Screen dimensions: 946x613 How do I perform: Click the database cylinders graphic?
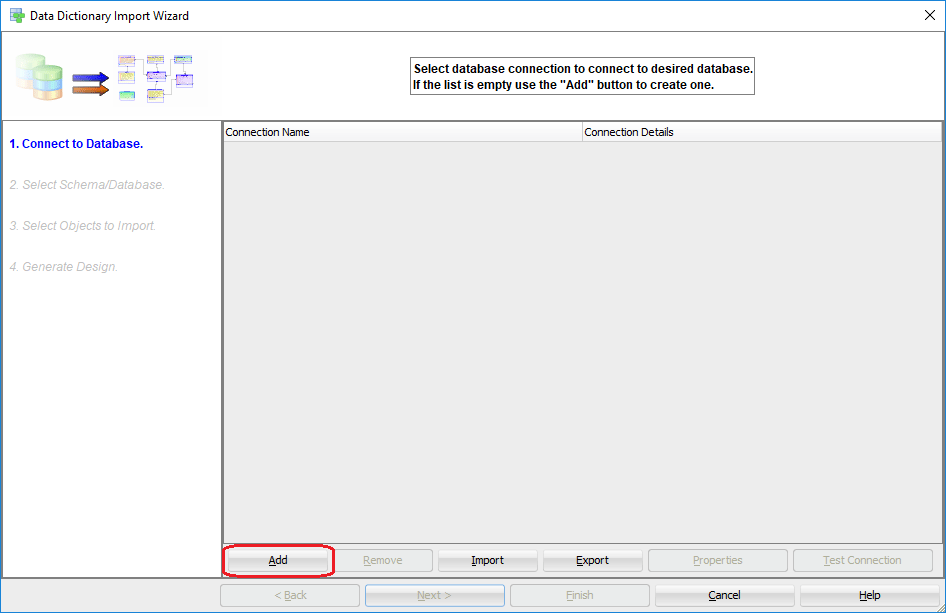38,75
